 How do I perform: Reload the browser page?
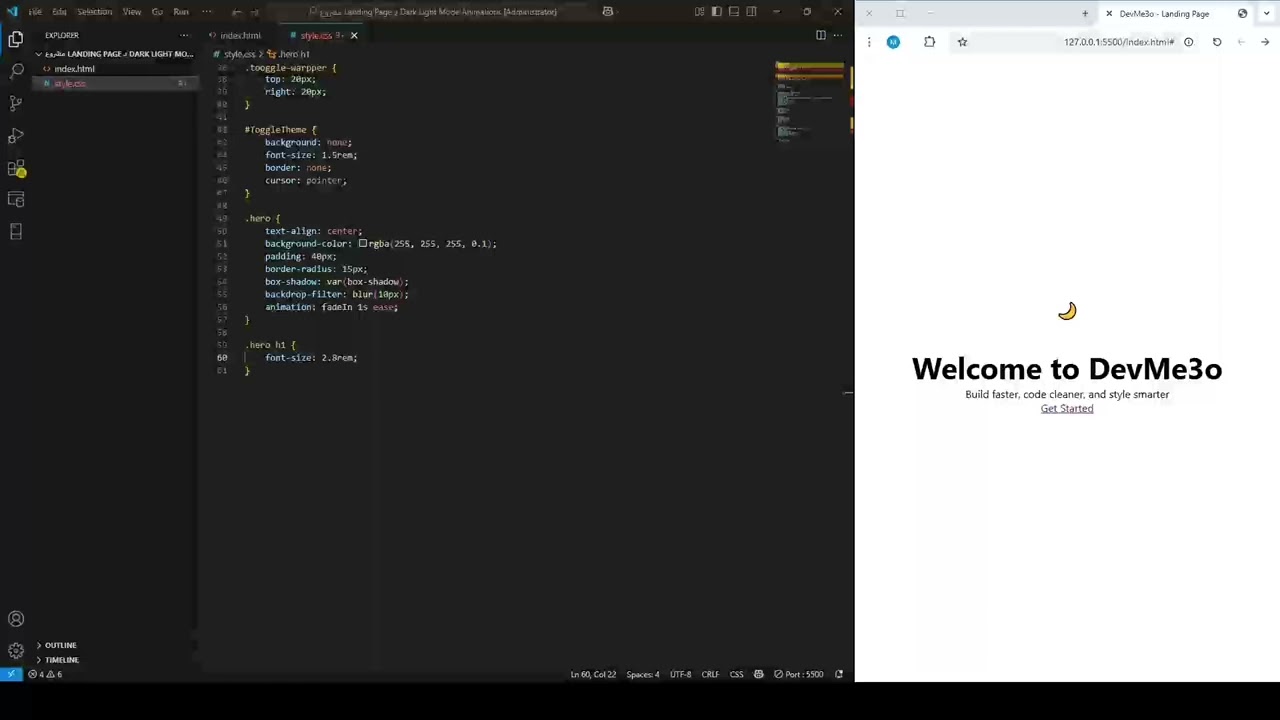pos(1217,42)
